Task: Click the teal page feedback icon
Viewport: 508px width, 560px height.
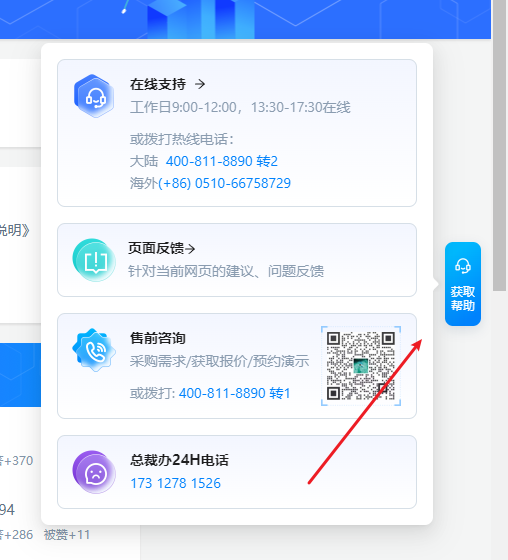Action: click(94, 260)
